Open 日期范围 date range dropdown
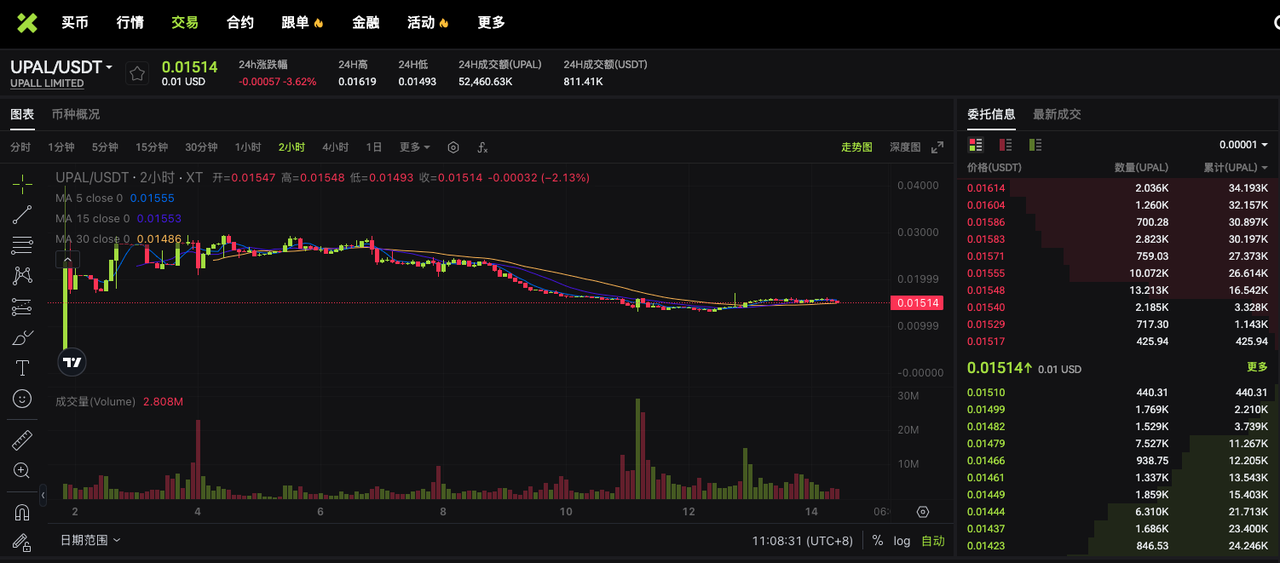The height and width of the screenshot is (563, 1280). coord(90,540)
